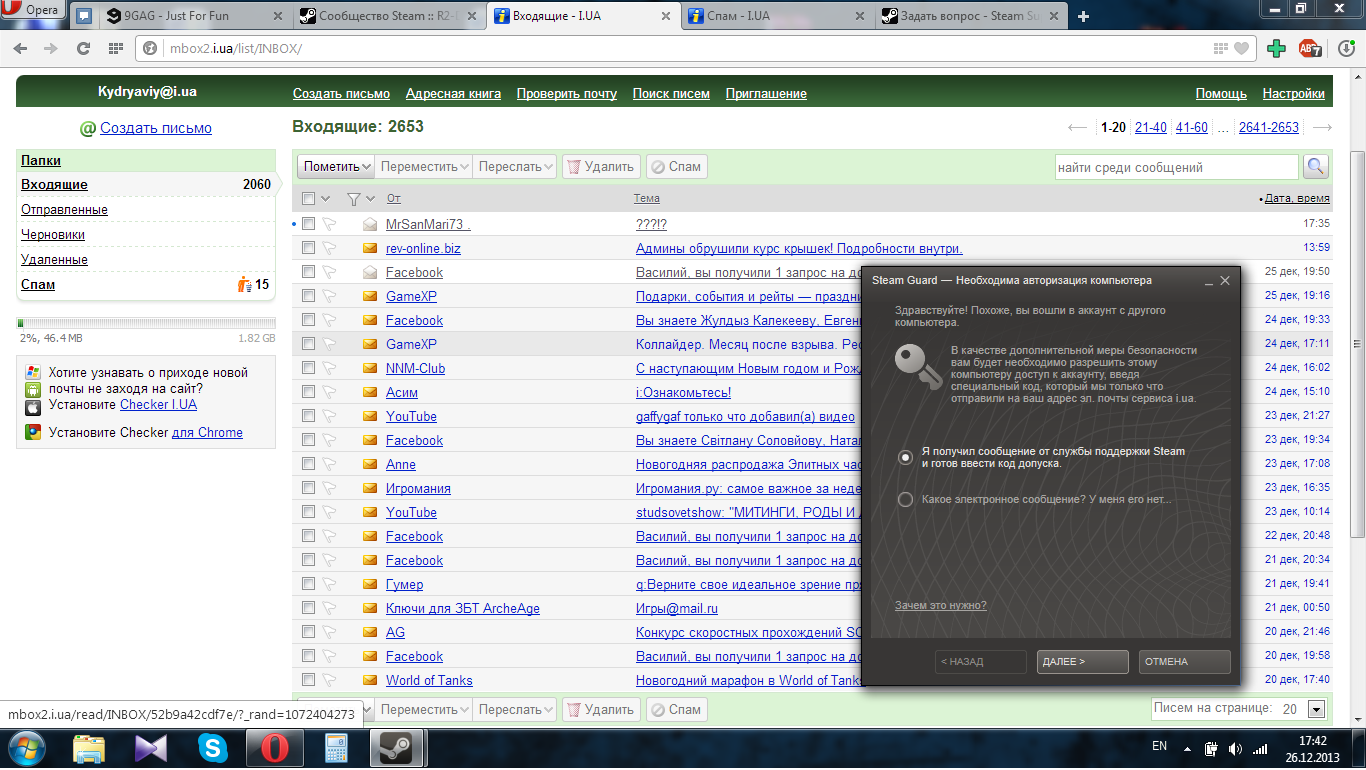Click the envelope icon on World of Tanks row
The width and height of the screenshot is (1366, 770).
(370, 680)
